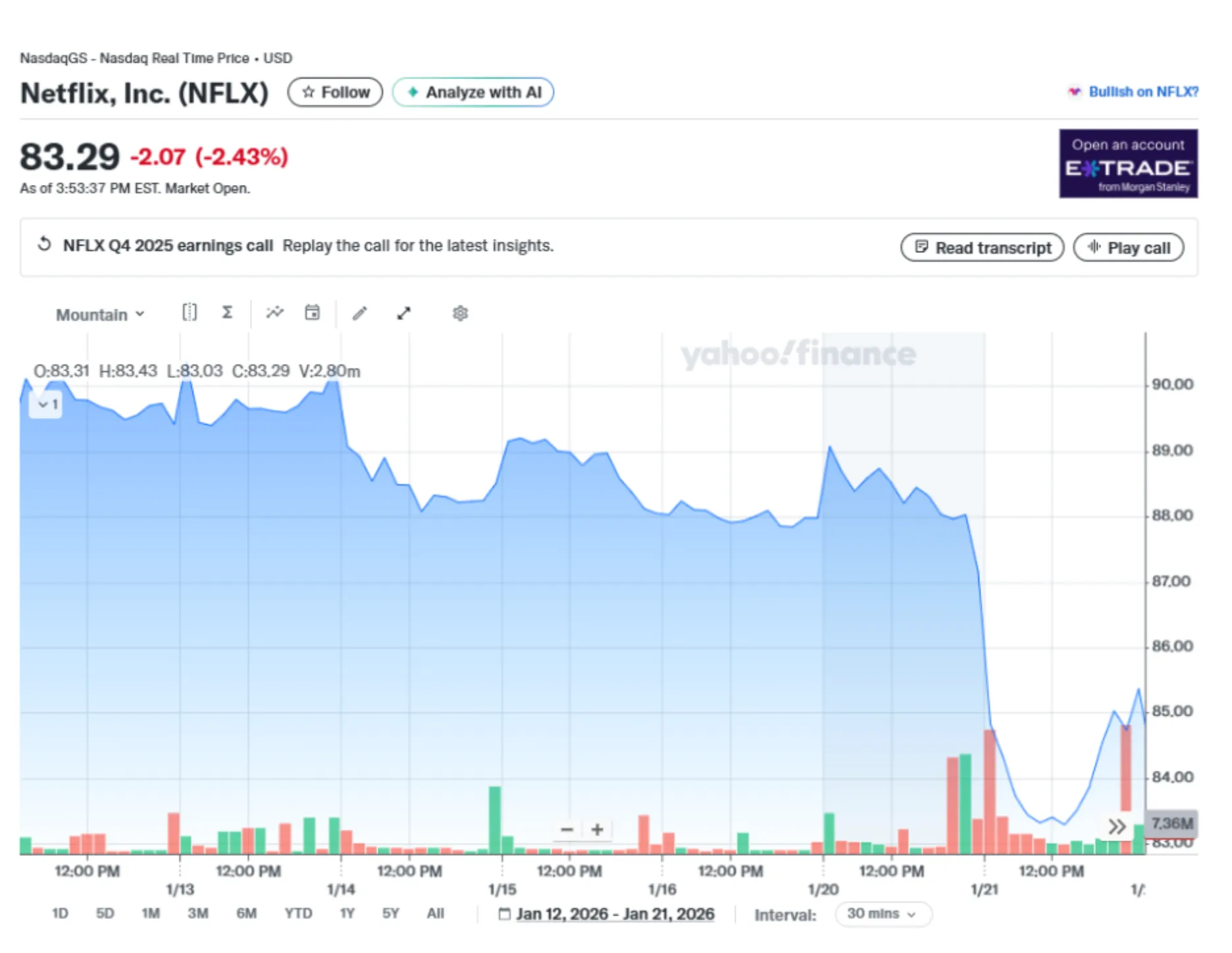Image resolution: width=1232 pixels, height=953 pixels.
Task: Click the double-arrow scroll to latest icon
Action: [1117, 826]
